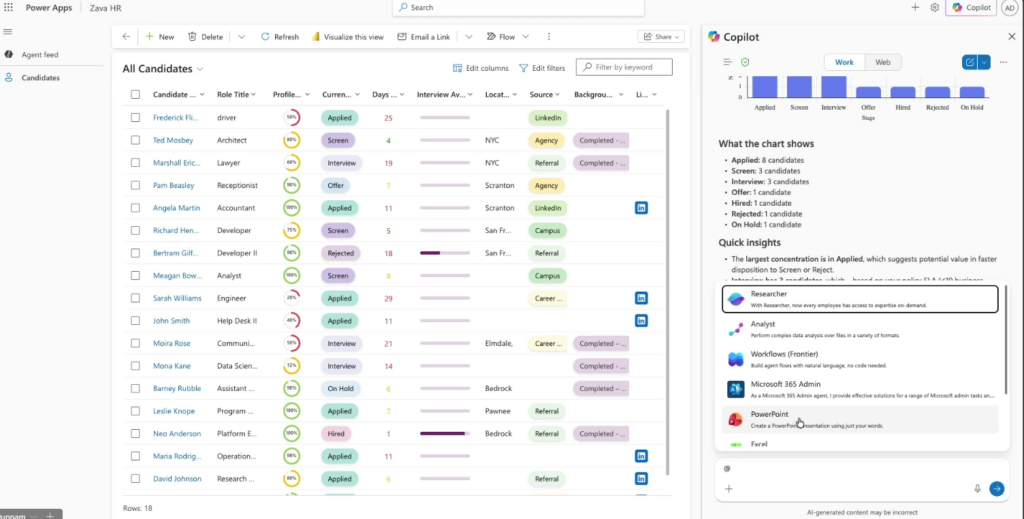Click the microphone icon in Copilot input
The height and width of the screenshot is (519, 1024).
point(977,488)
